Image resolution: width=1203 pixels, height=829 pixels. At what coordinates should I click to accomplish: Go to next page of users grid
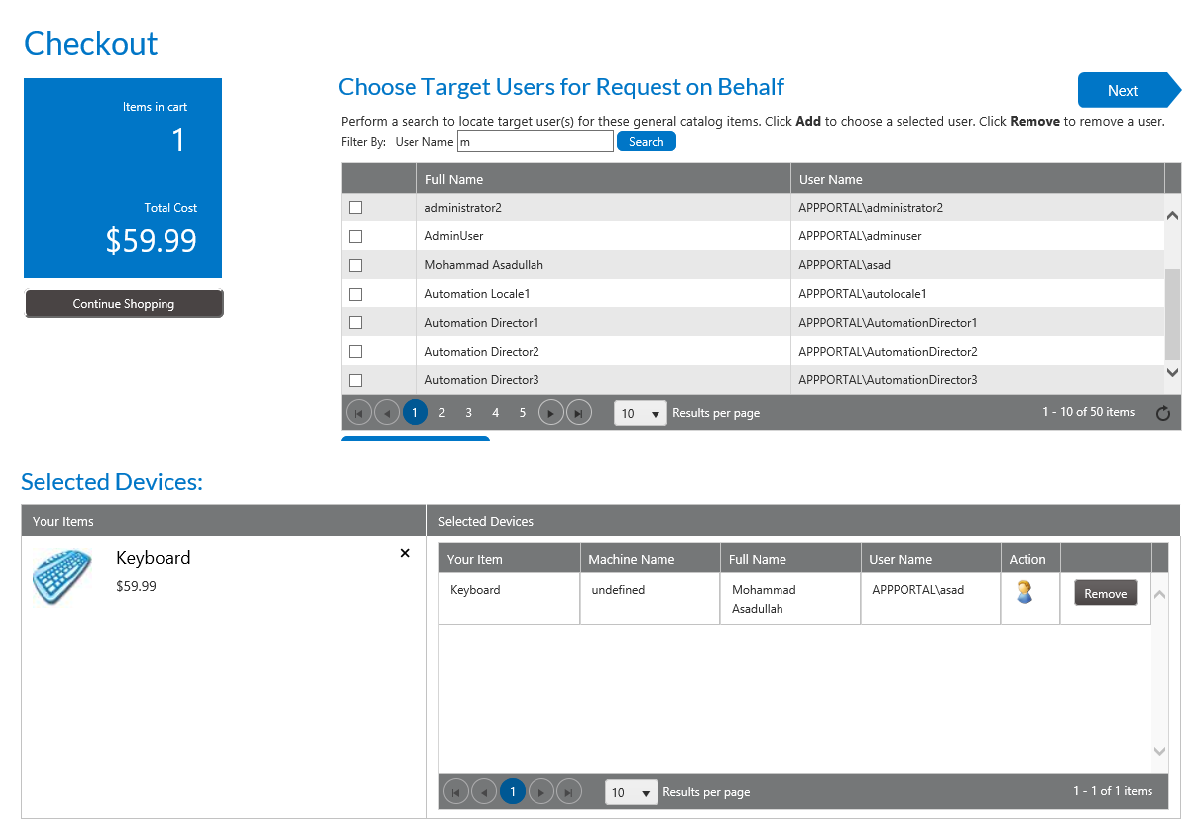click(550, 413)
